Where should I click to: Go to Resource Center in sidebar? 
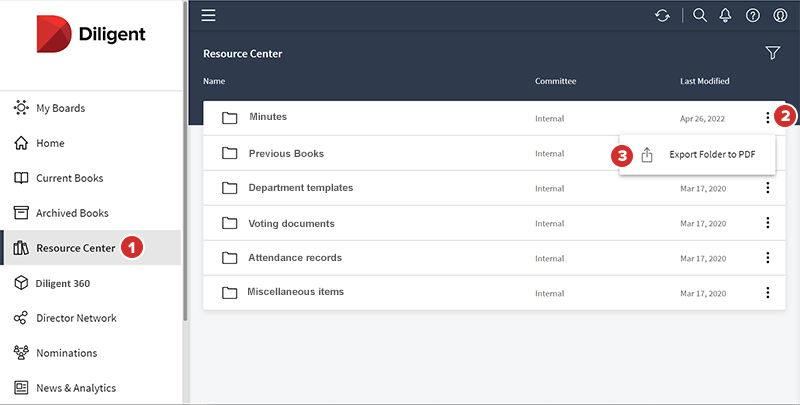[x=75, y=248]
